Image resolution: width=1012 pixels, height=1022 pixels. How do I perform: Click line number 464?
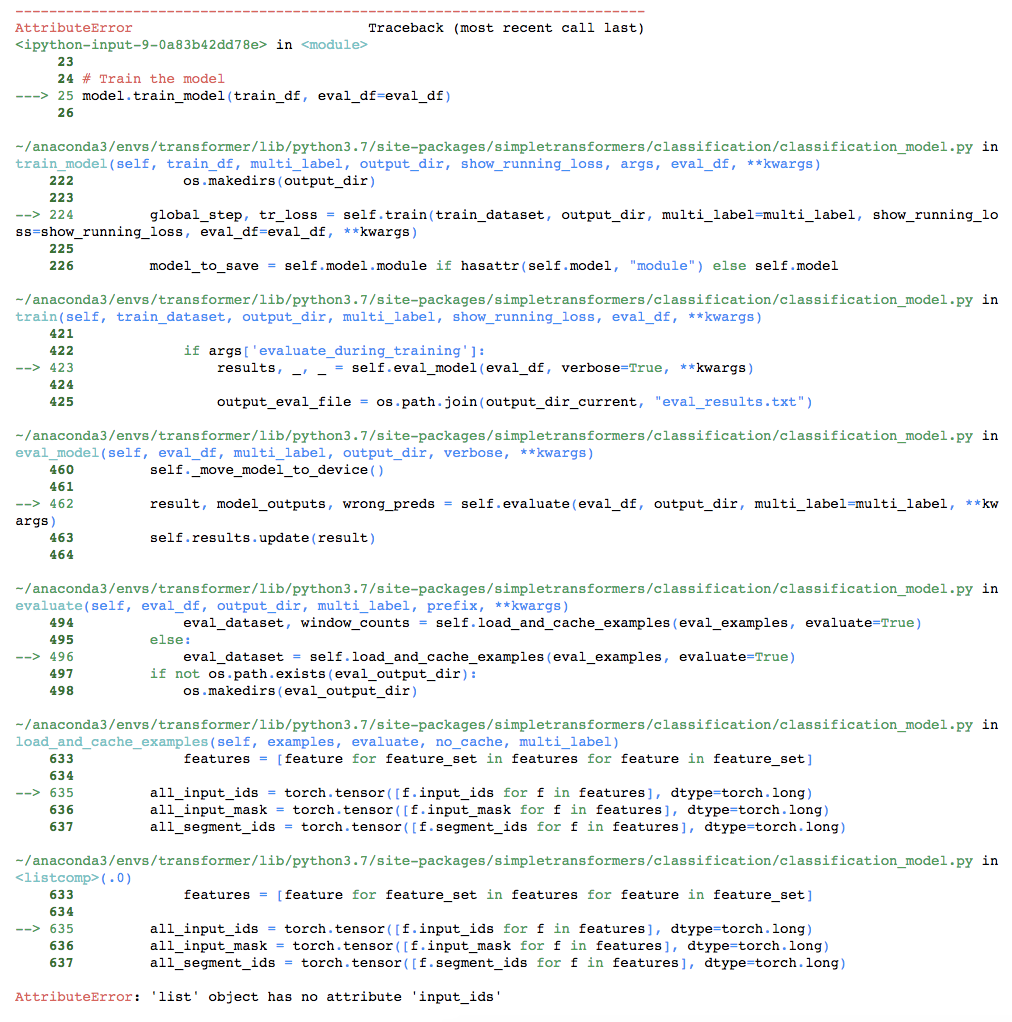coord(61,555)
